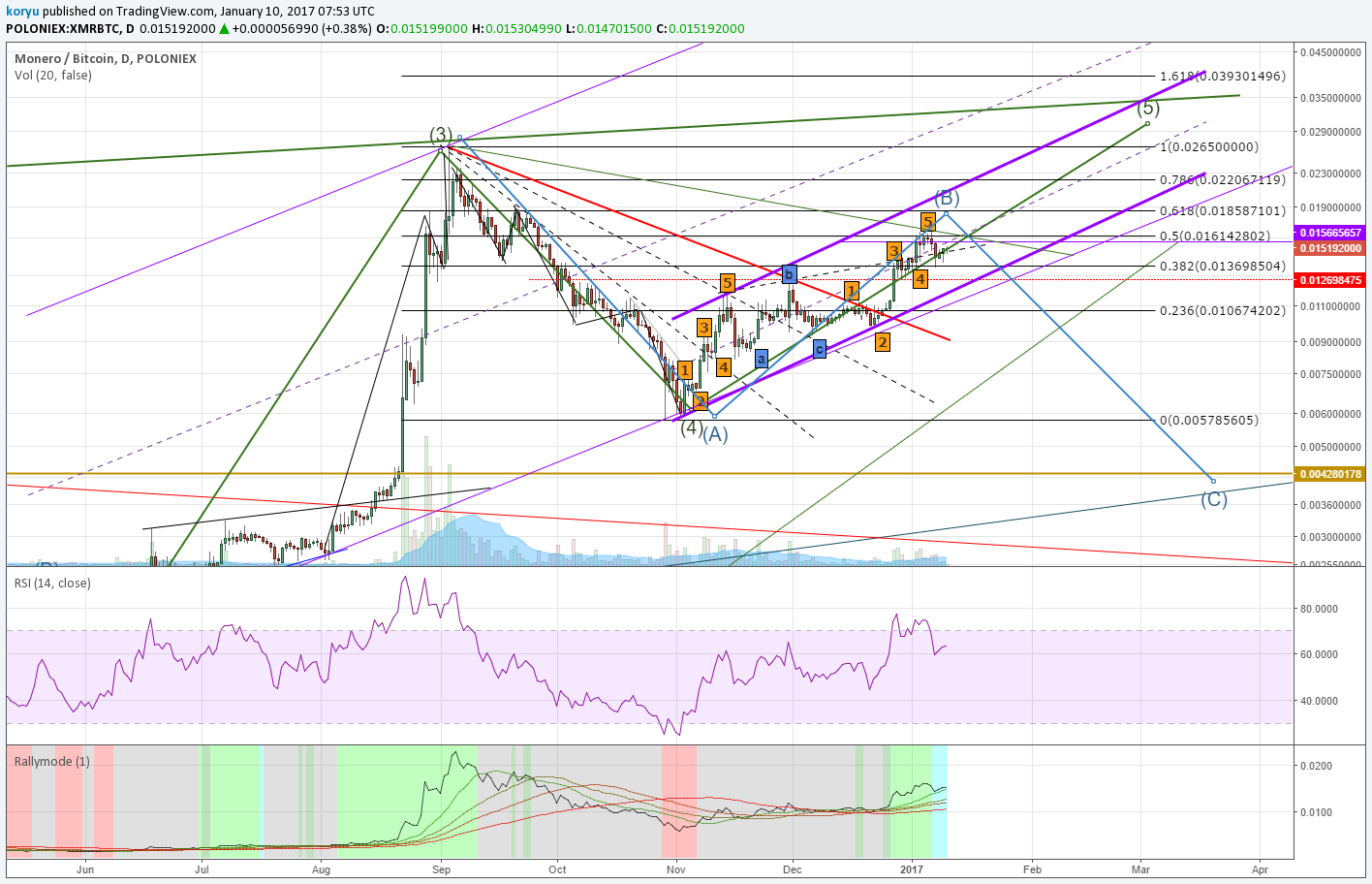Select the Monero / Bitcoin, D, POLONIEX title
The image size is (1372, 884).
(106, 59)
